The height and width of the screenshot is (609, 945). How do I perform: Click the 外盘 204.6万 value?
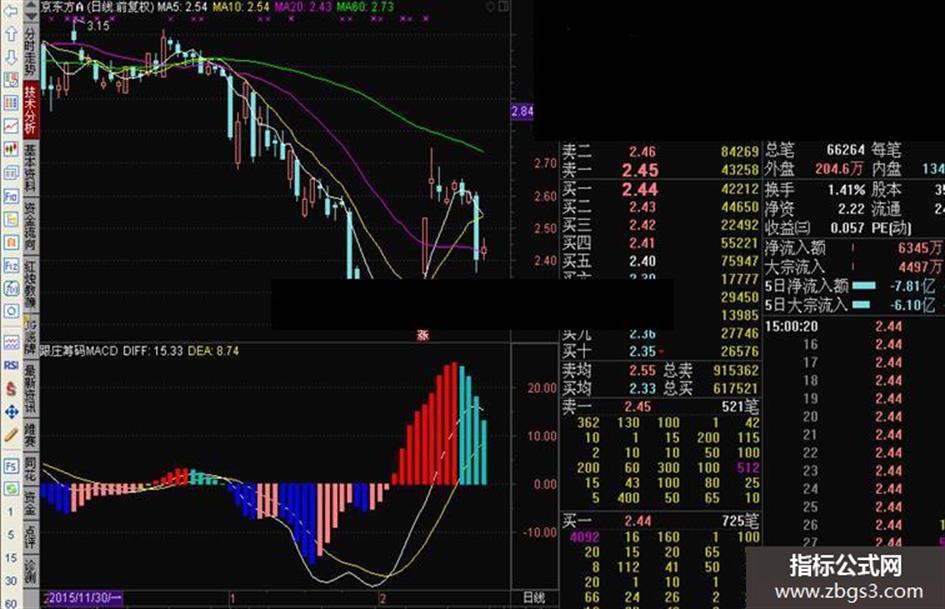pos(840,169)
